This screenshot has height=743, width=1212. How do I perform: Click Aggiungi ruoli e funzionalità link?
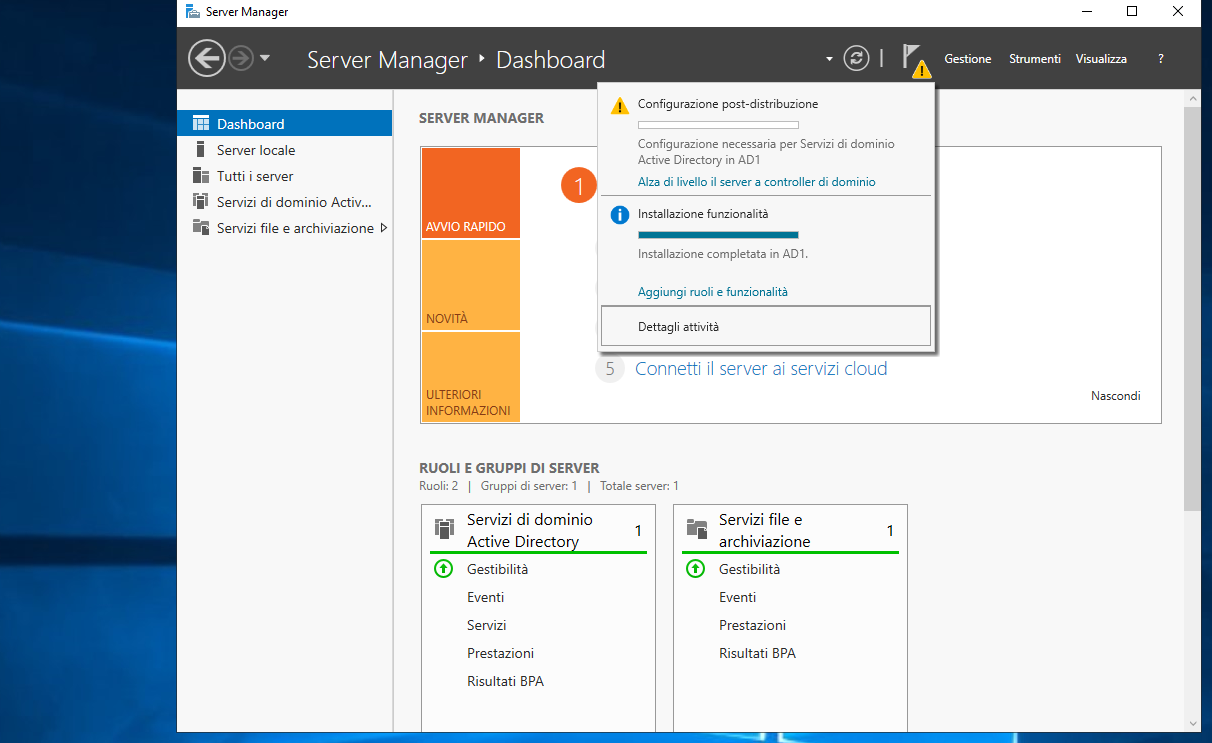(713, 292)
